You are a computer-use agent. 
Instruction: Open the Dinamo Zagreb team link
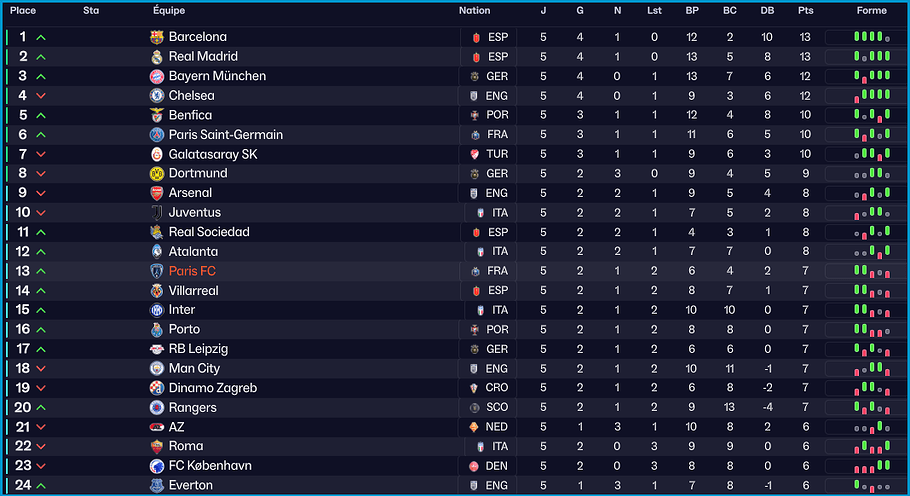coord(213,388)
